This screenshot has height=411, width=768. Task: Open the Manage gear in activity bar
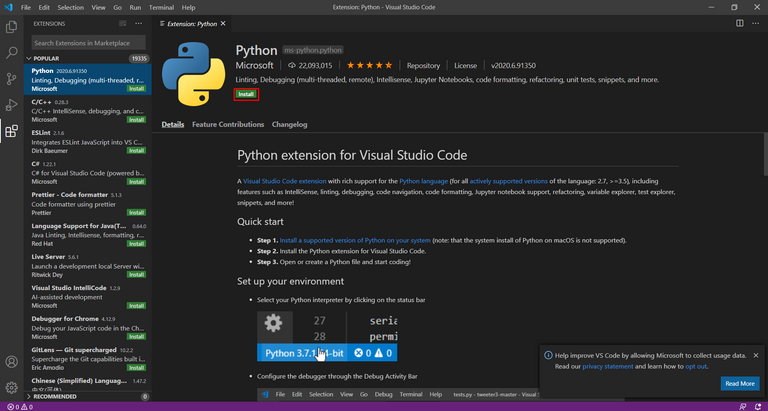(11, 387)
